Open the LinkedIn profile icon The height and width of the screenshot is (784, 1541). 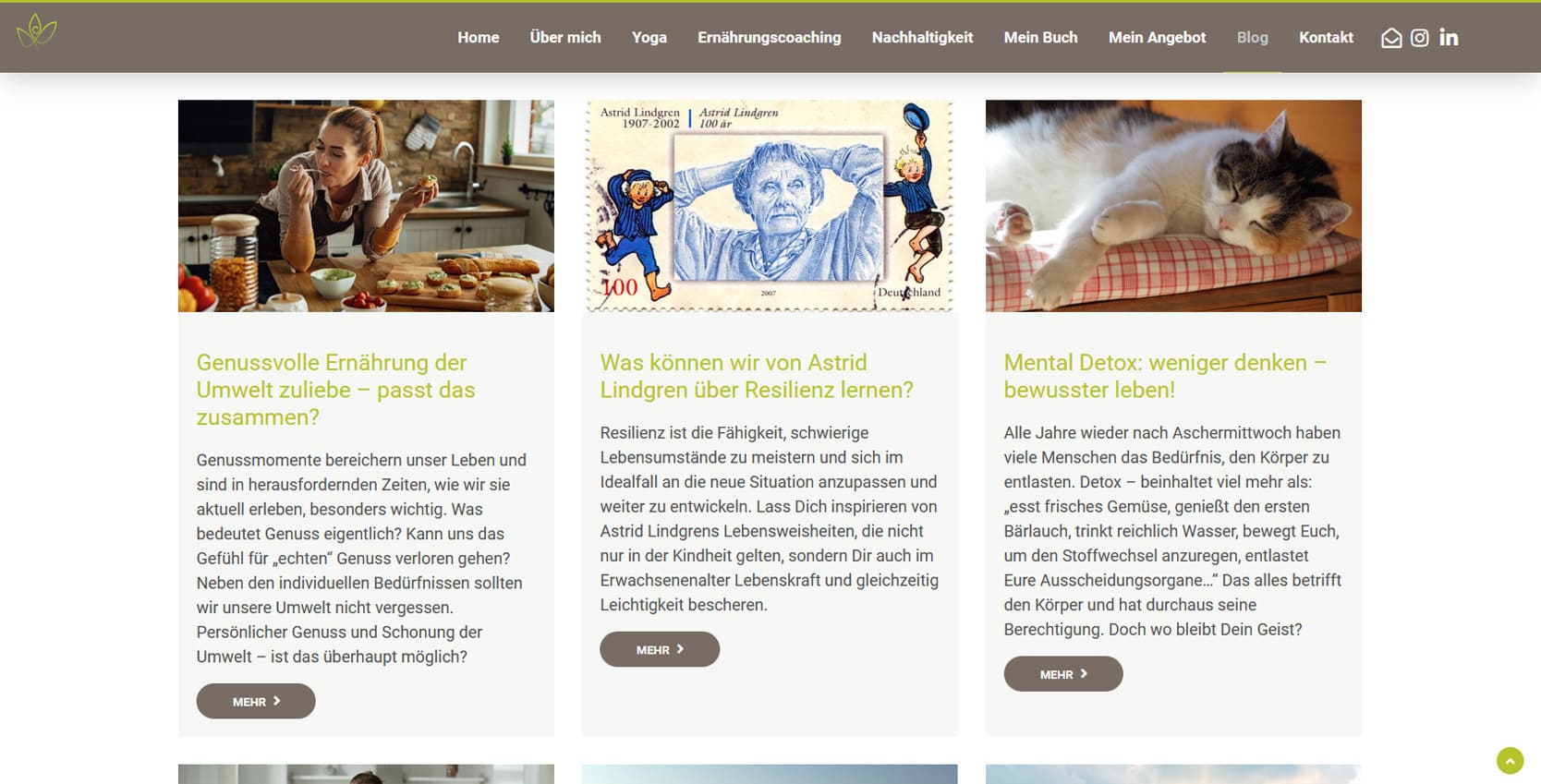tap(1449, 38)
